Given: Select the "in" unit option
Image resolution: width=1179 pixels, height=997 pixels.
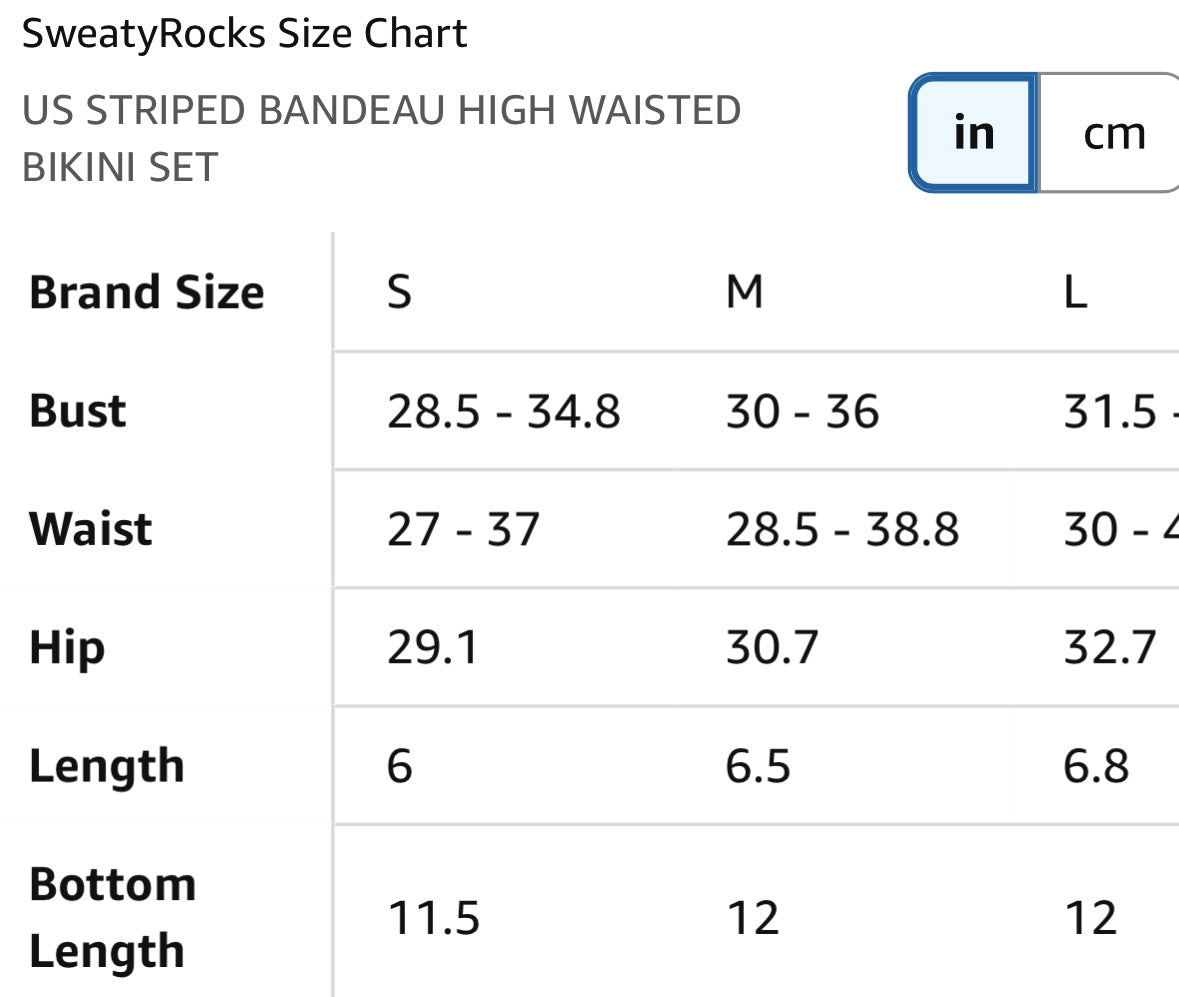Looking at the screenshot, I should click(x=972, y=131).
